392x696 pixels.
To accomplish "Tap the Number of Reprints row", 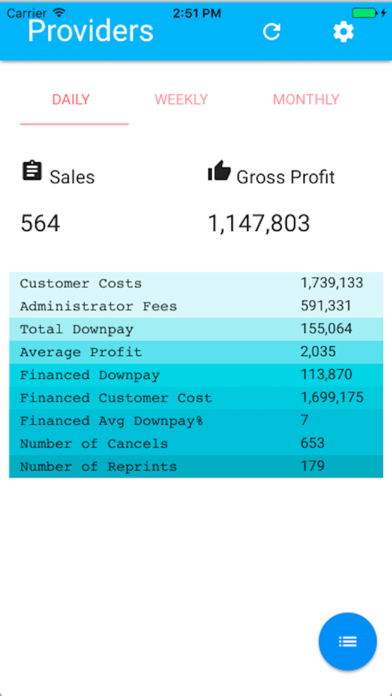I will click(196, 467).
